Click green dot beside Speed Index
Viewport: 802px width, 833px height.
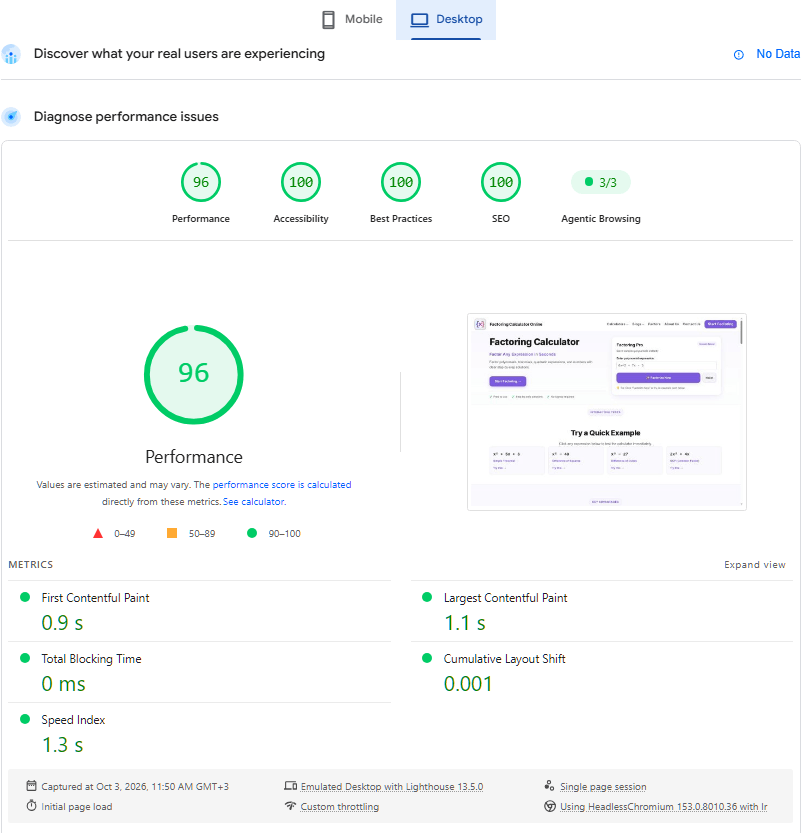click(x=25, y=719)
